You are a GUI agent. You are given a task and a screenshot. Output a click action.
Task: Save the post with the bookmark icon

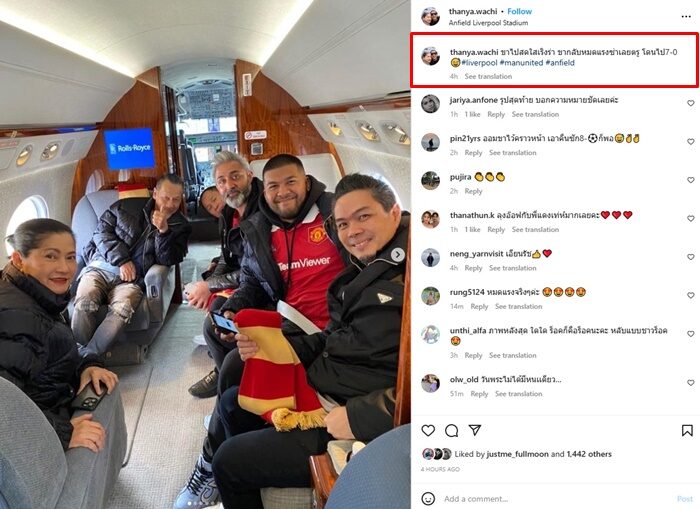[x=687, y=430]
